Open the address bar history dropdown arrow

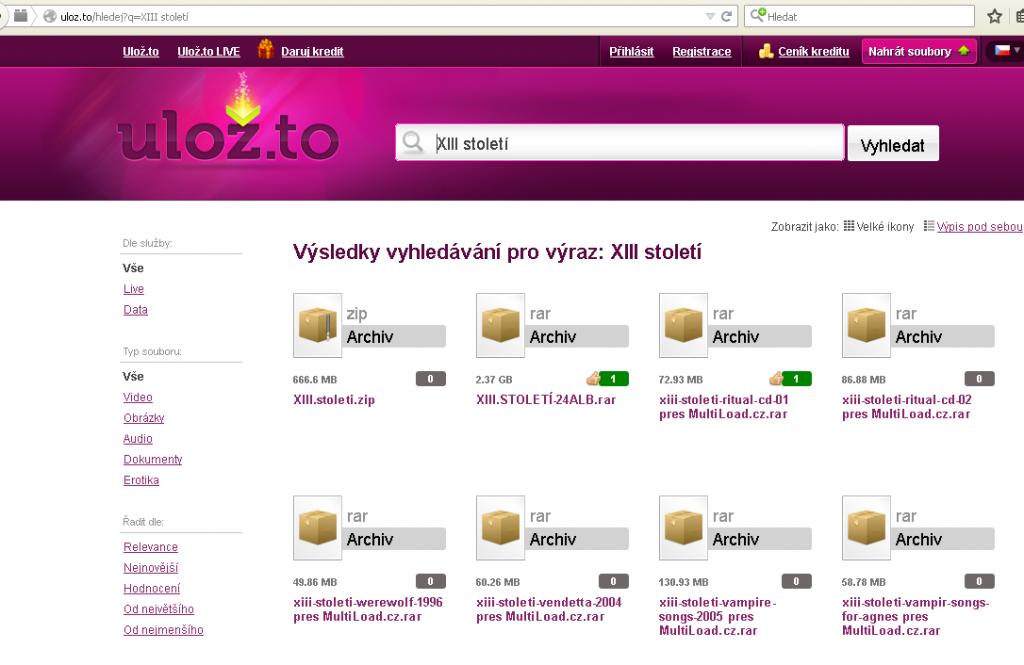click(x=710, y=16)
